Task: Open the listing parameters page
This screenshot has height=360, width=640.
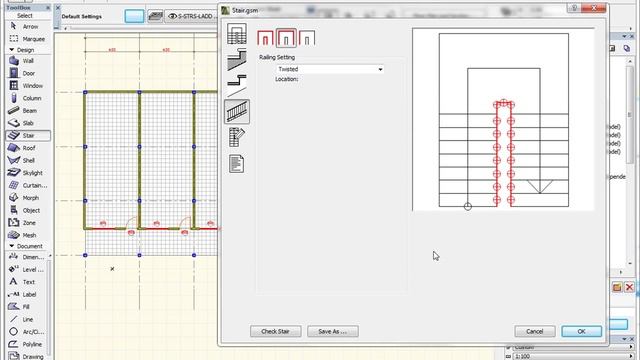Action: (237, 137)
